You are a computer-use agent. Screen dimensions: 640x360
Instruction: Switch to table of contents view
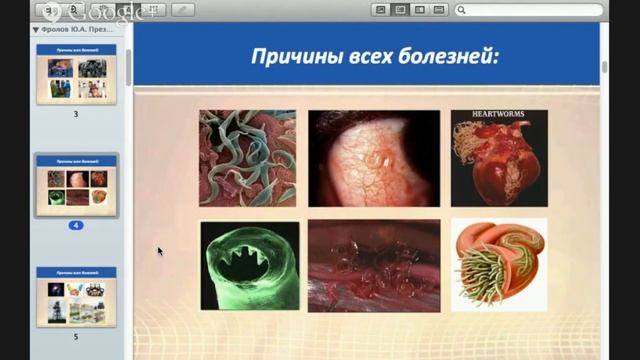click(420, 10)
